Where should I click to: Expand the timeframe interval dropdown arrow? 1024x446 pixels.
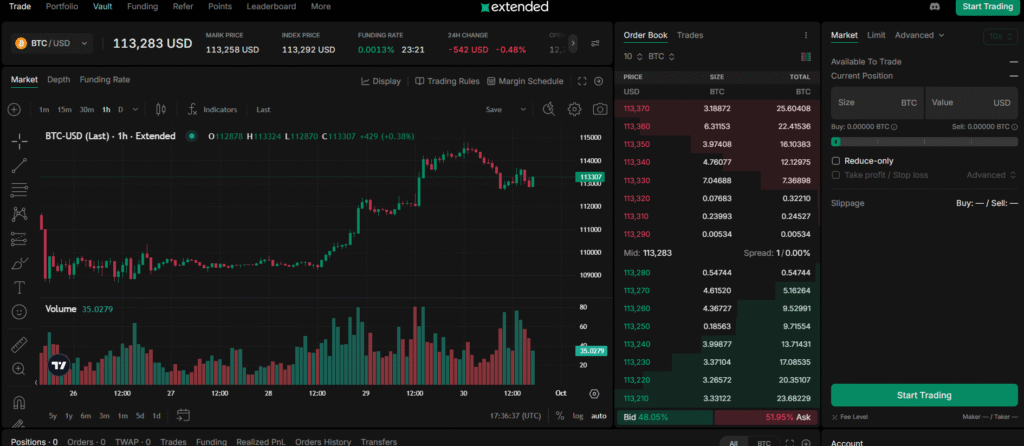point(135,110)
